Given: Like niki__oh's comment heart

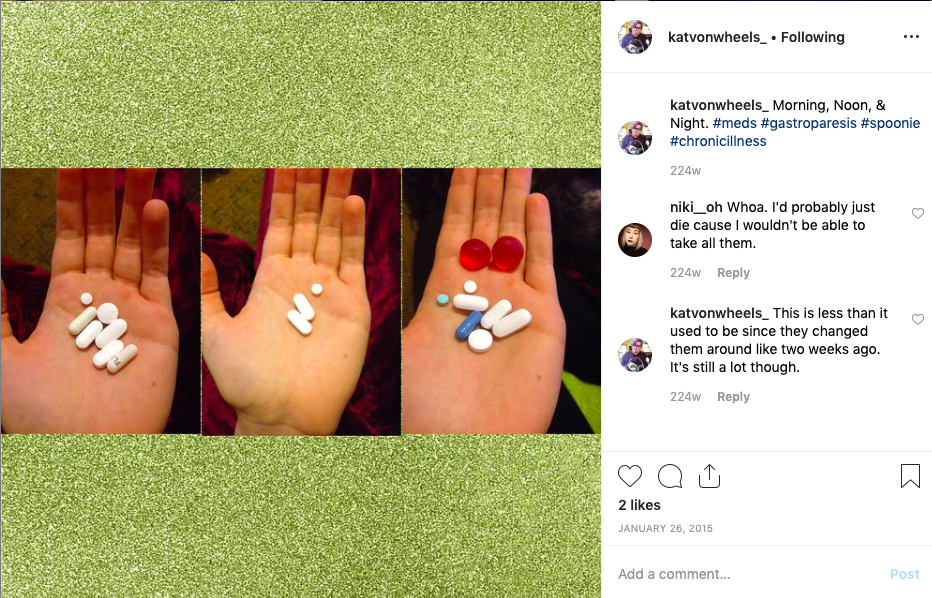Looking at the screenshot, I should point(918,213).
